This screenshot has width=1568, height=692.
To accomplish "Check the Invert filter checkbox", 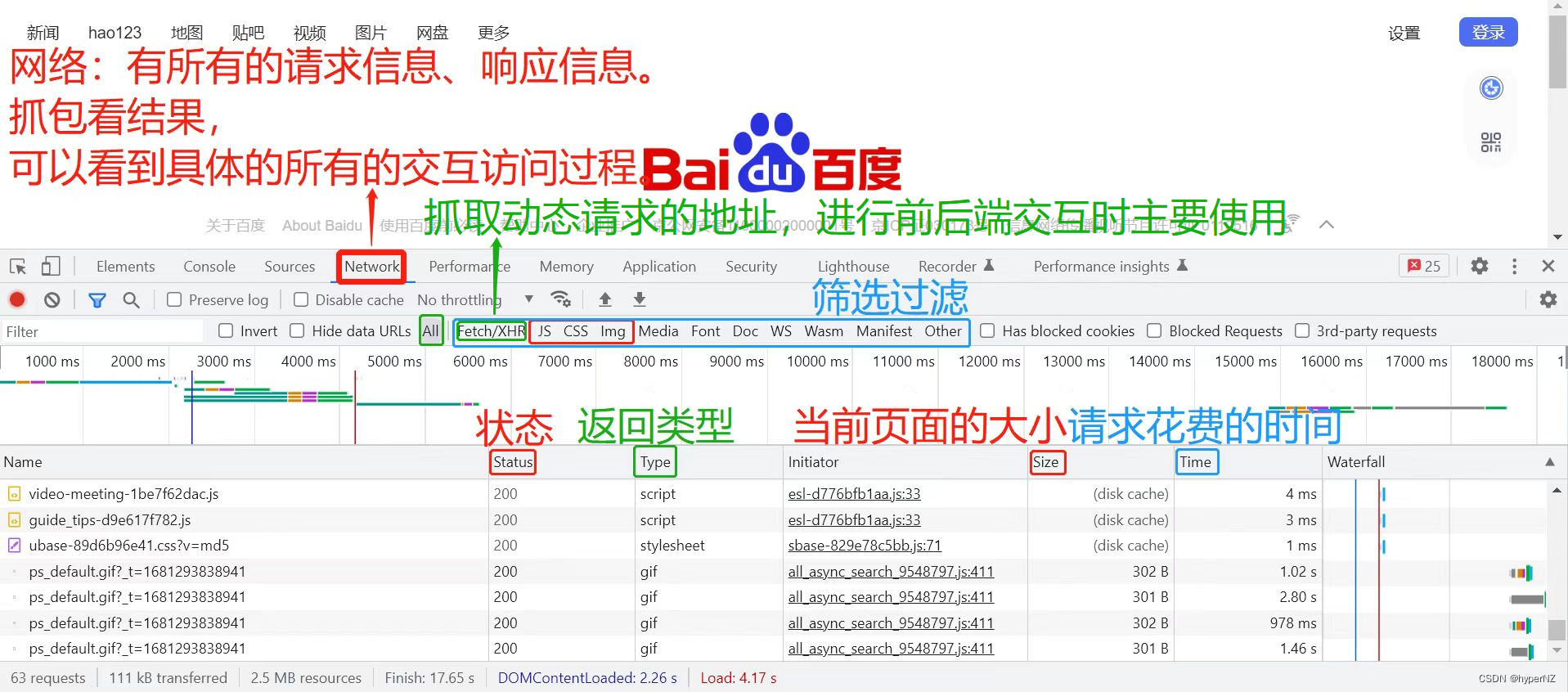I will pyautogui.click(x=226, y=330).
